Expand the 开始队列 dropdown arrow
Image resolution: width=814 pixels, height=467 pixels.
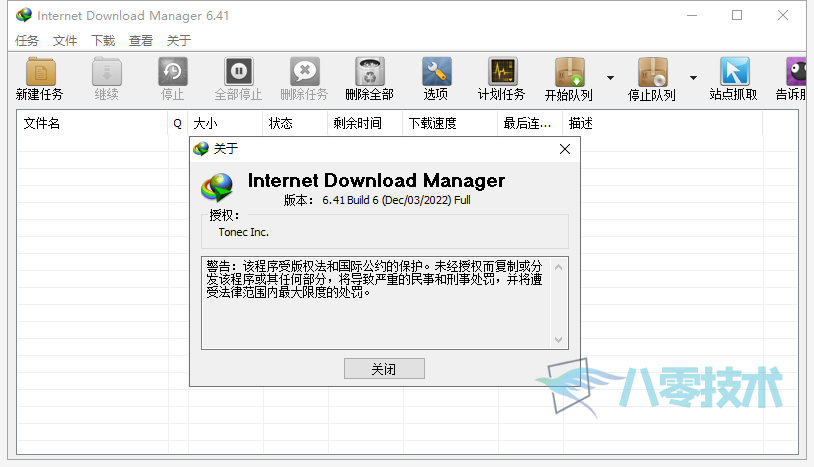pyautogui.click(x=610, y=78)
